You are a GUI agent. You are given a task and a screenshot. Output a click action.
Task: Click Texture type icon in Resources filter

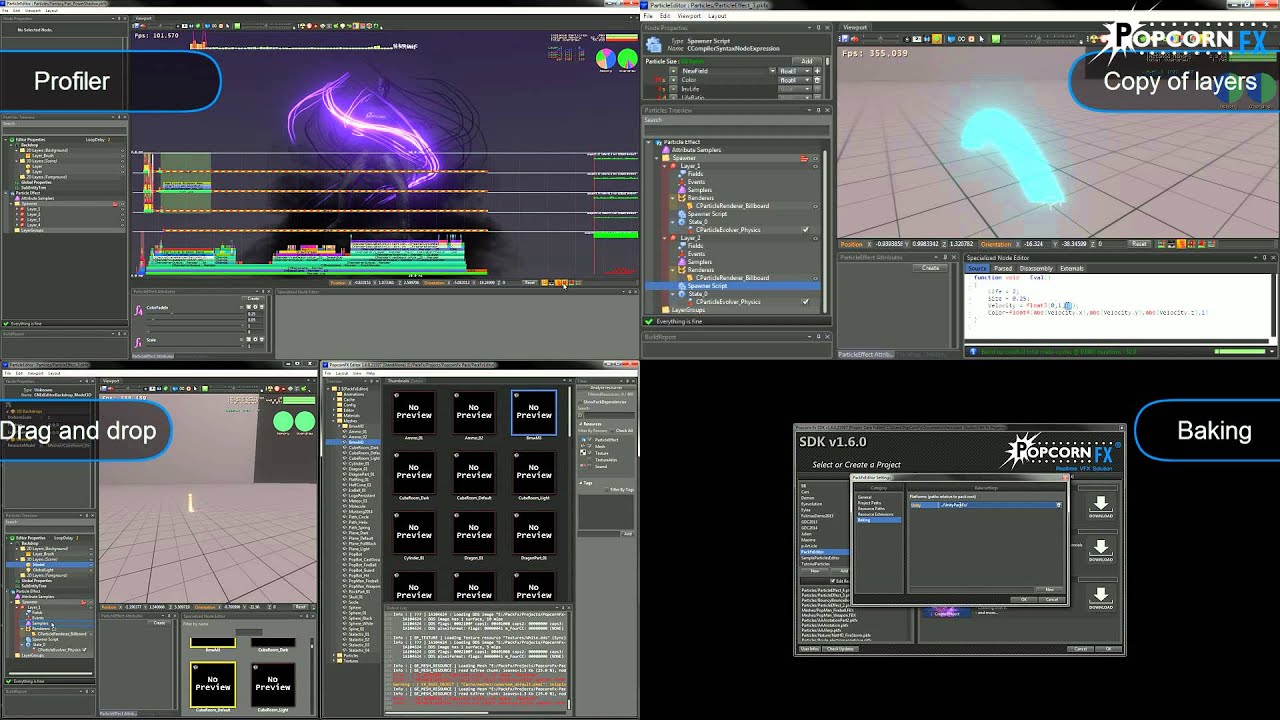tap(583, 453)
